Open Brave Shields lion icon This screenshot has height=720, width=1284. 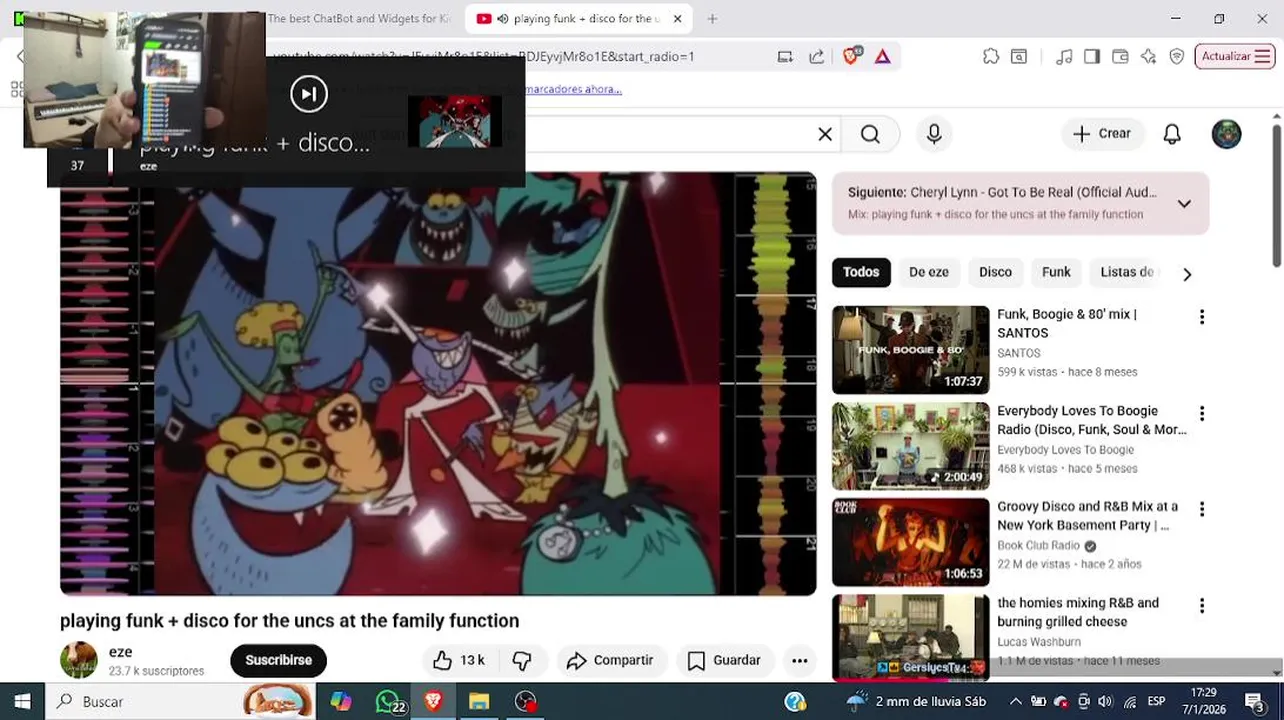(x=852, y=56)
